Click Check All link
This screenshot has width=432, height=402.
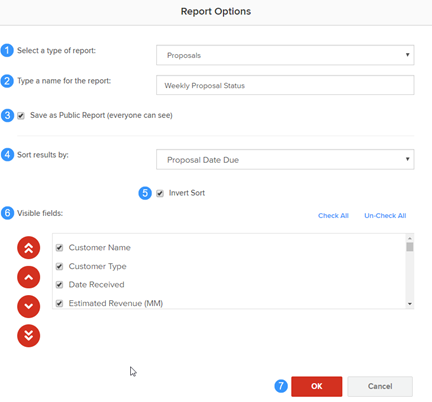[333, 216]
